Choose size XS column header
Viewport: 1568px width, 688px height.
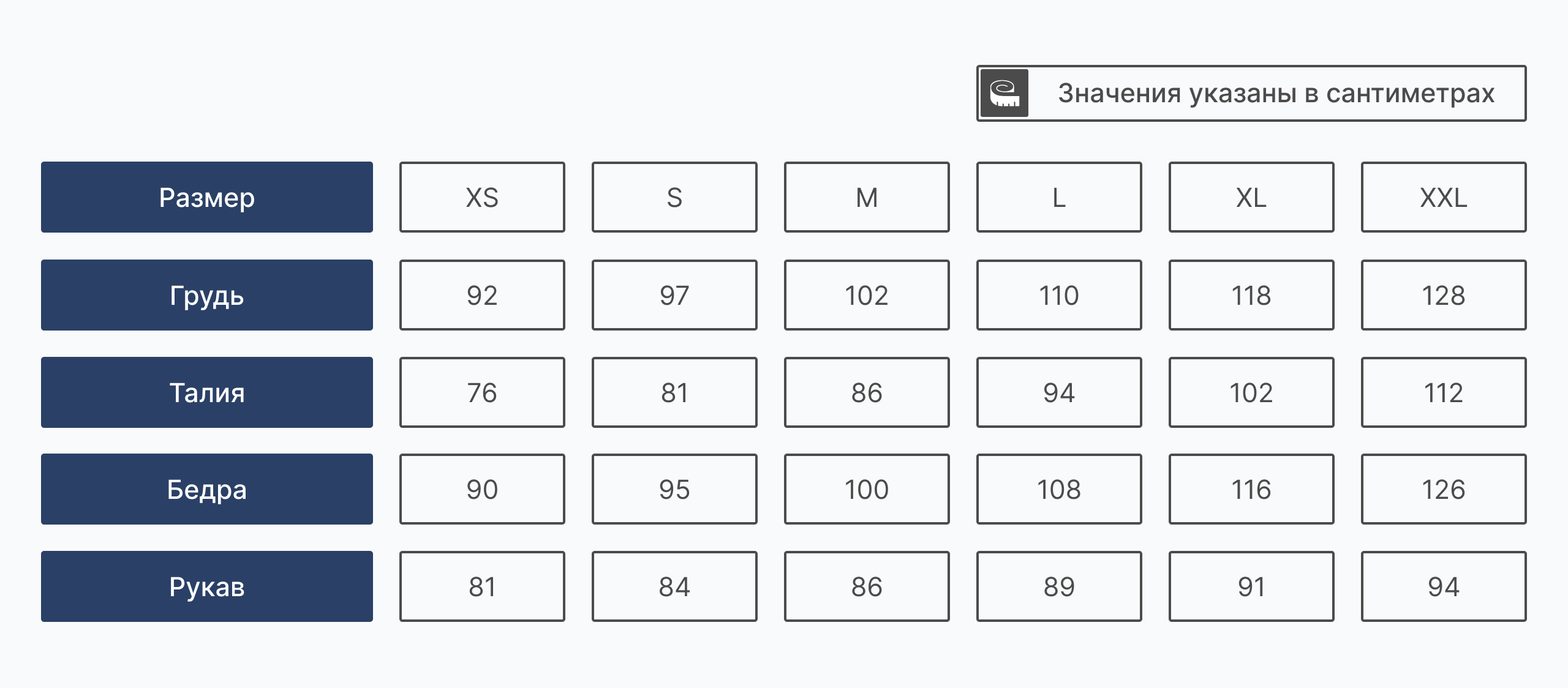pos(482,197)
